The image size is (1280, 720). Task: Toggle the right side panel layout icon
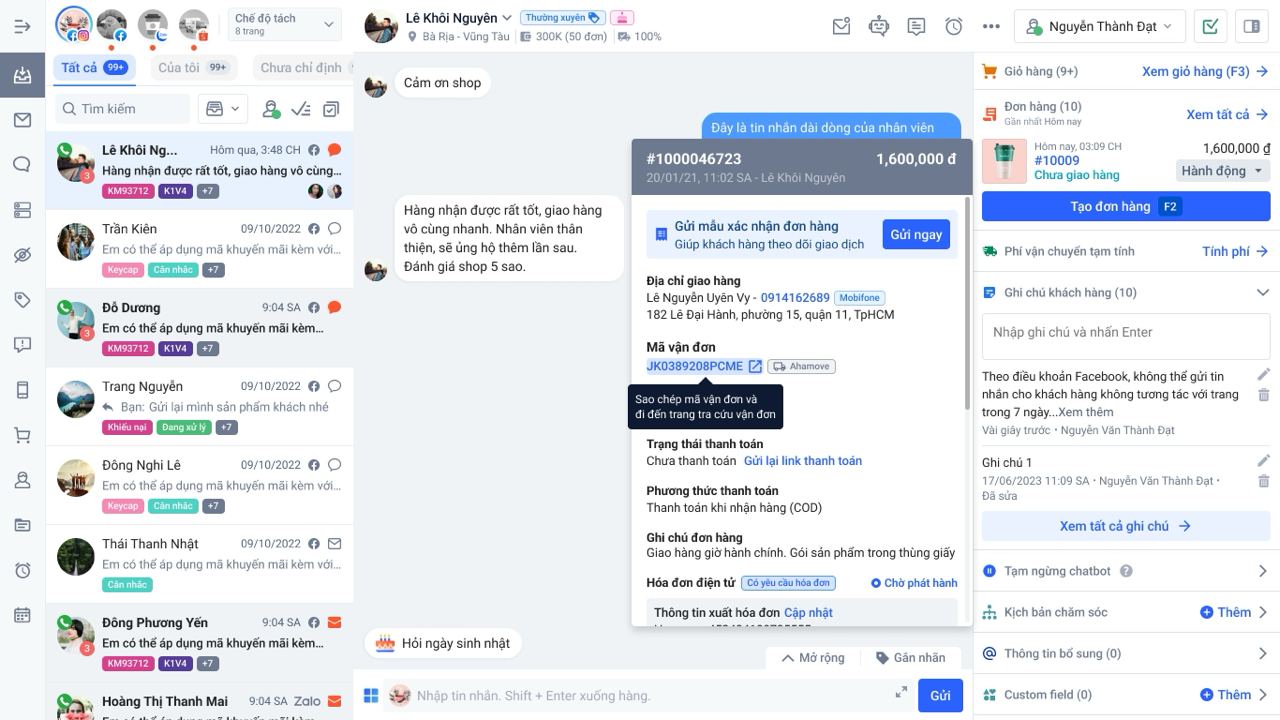(x=1251, y=26)
